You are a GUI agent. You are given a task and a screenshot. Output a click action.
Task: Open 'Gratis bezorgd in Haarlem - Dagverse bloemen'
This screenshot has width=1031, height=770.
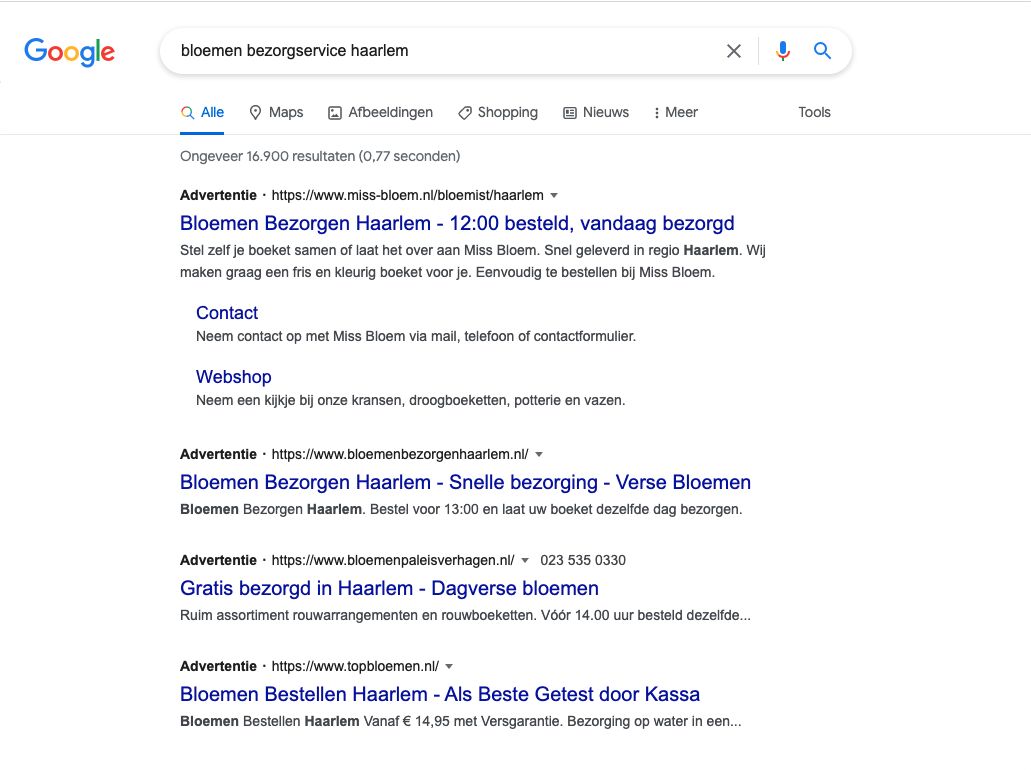point(389,588)
